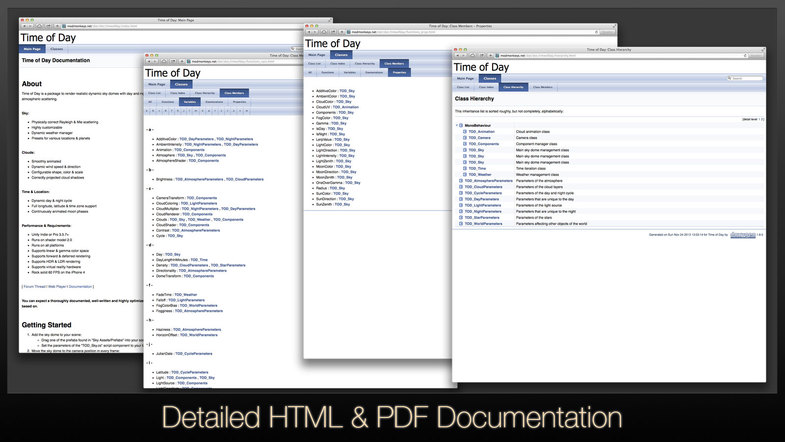Viewport: 785px width, 442px height.
Task: Open TOD_AtmosphereParameters link in hierarchy
Action: (489, 181)
